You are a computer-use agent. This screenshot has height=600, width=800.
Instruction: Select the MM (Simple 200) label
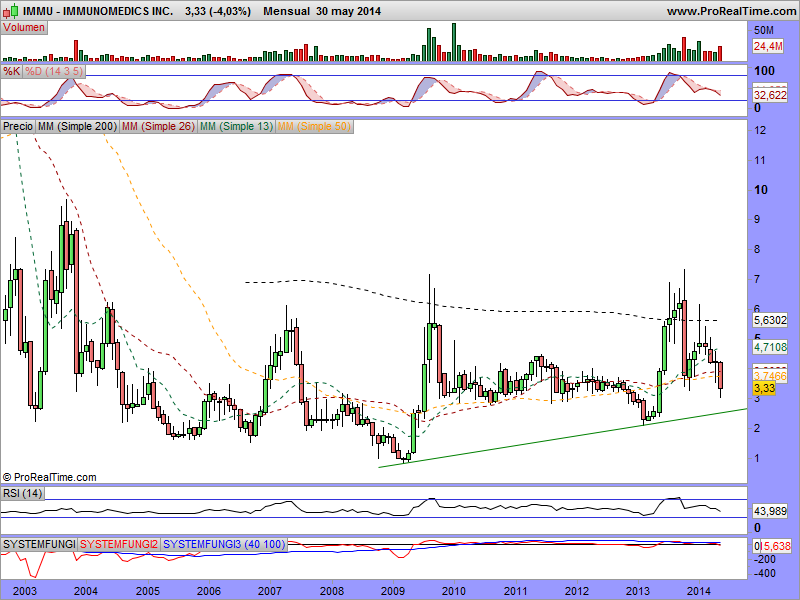tap(77, 126)
